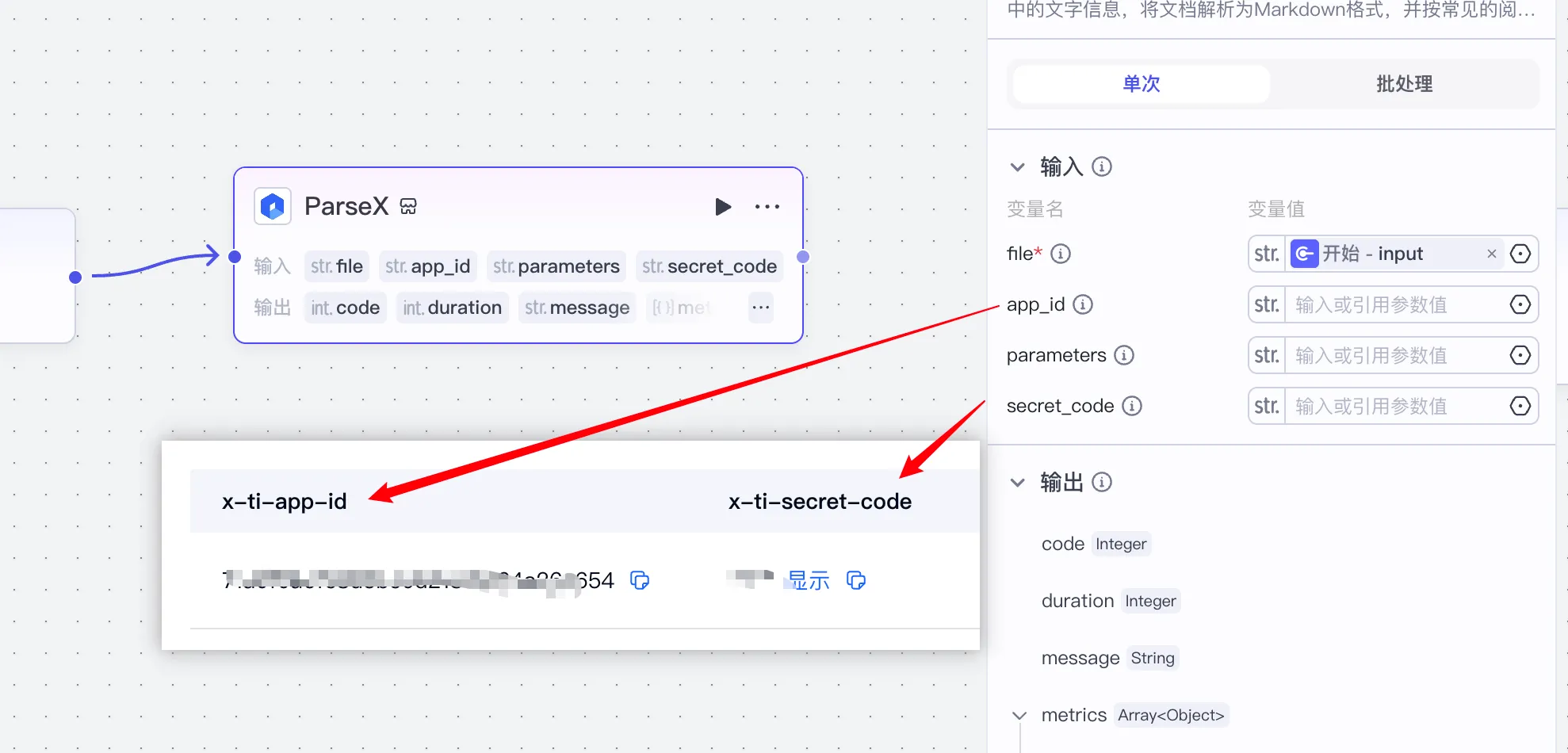Reveal the secret code with 显示

pos(809,580)
